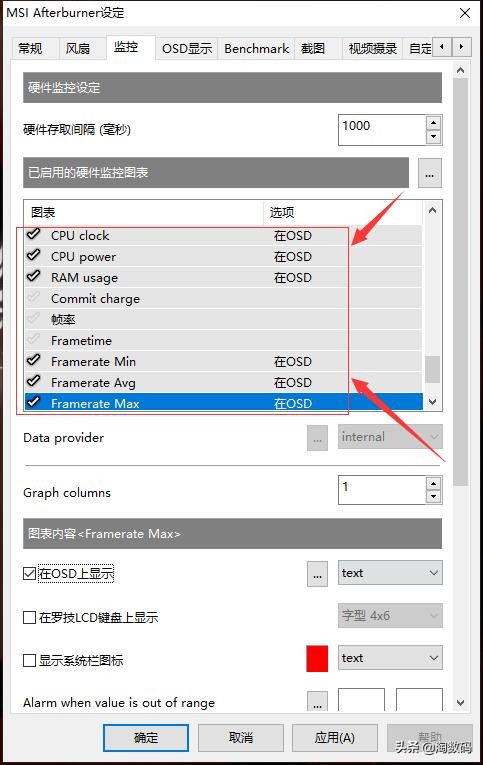Enable the Frametime graph checkmark
The image size is (483, 765).
click(33, 339)
